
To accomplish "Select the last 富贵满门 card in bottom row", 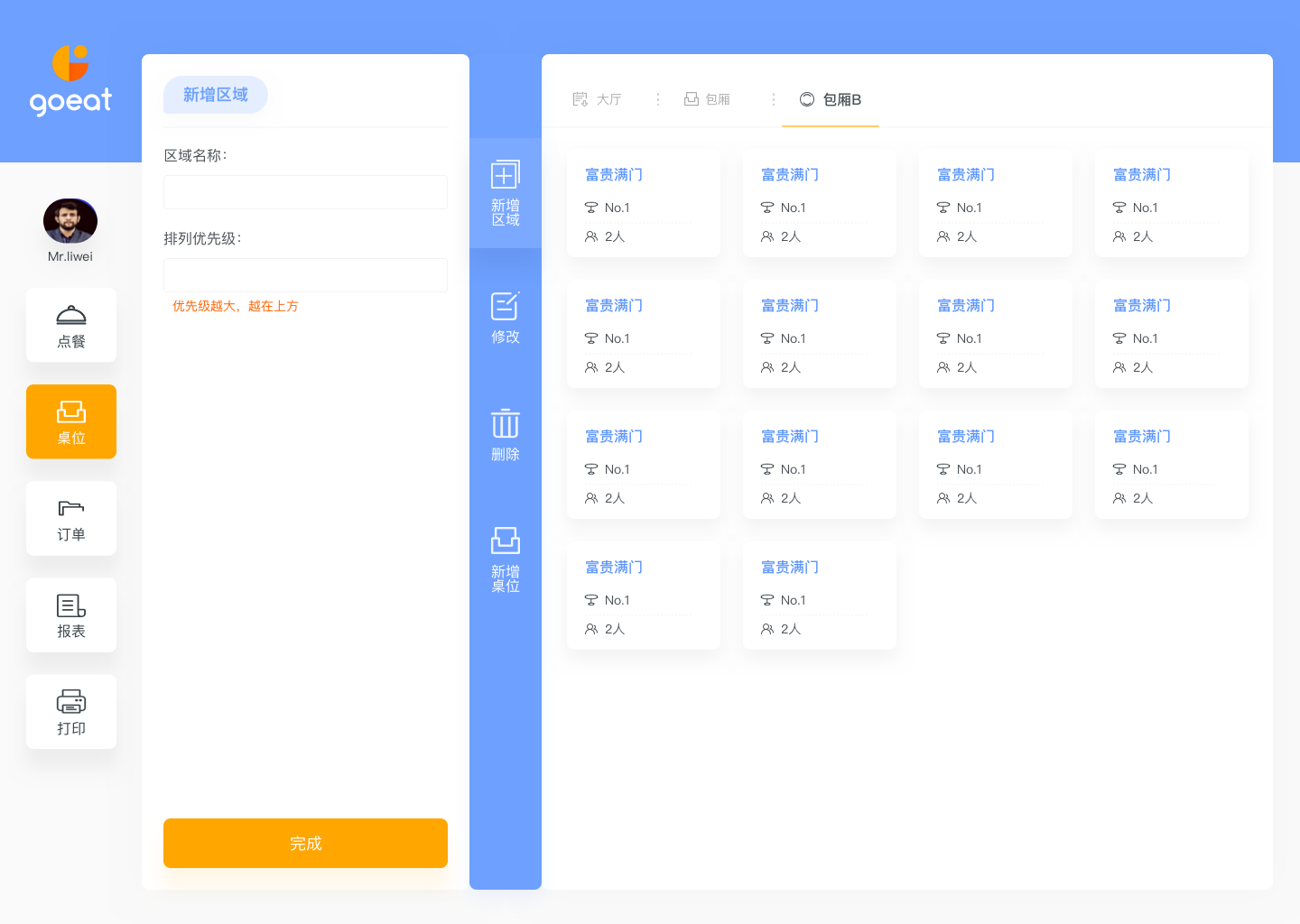I will (x=820, y=596).
